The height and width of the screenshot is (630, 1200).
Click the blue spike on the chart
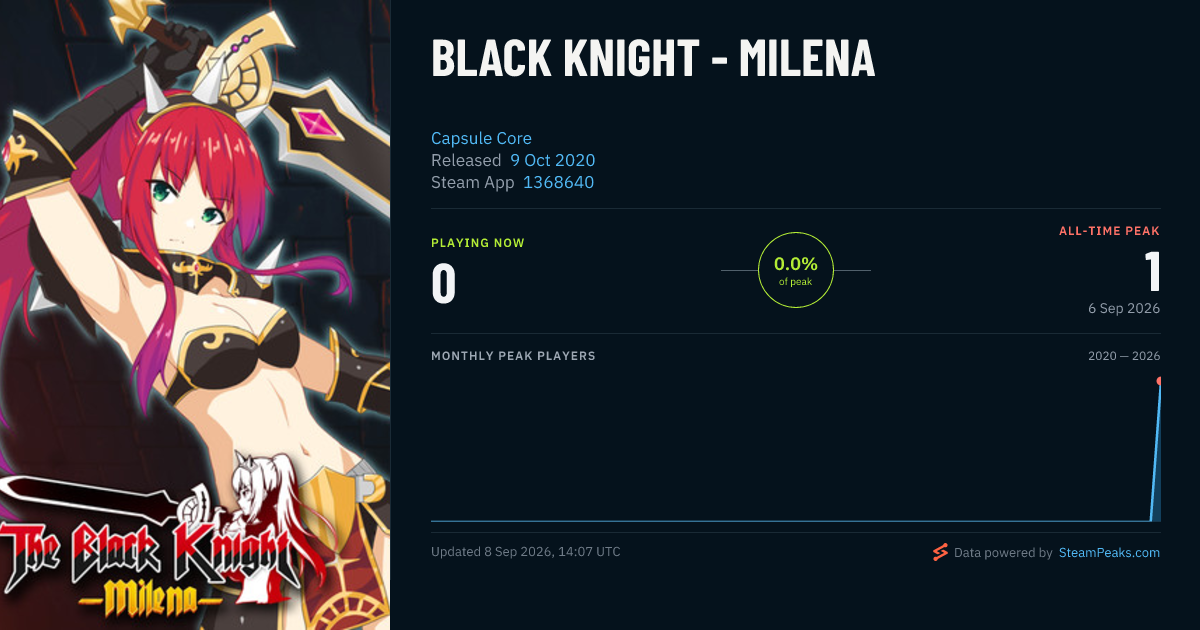tap(1155, 452)
